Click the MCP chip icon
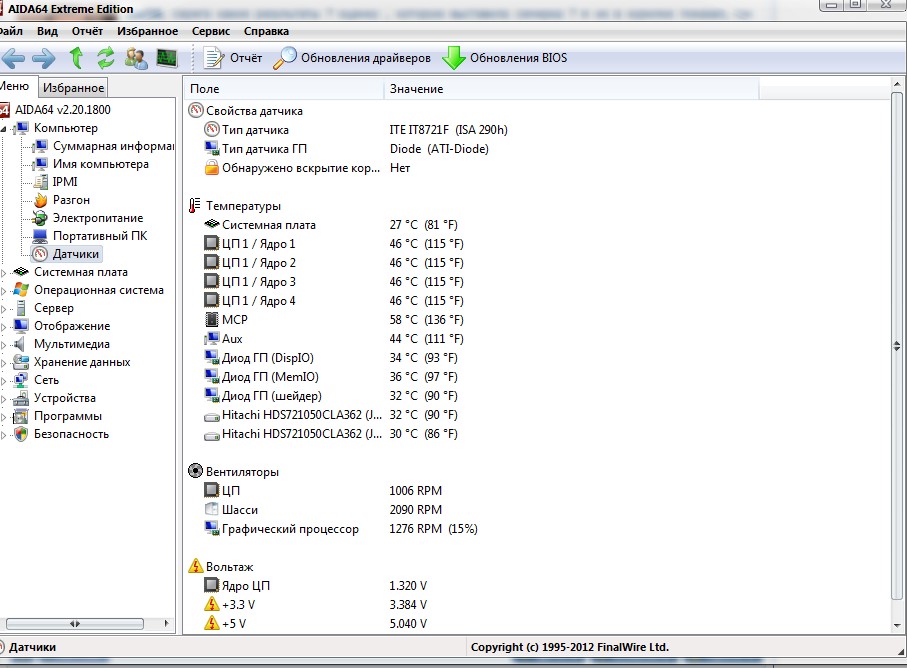Screen dimensions: 907x668 pyautogui.click(x=212, y=319)
